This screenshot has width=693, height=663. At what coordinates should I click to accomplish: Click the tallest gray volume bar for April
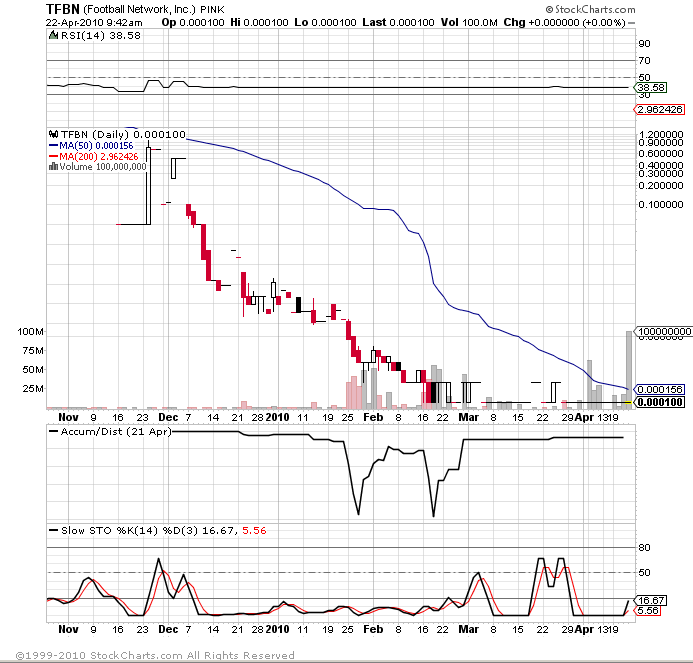tap(629, 370)
